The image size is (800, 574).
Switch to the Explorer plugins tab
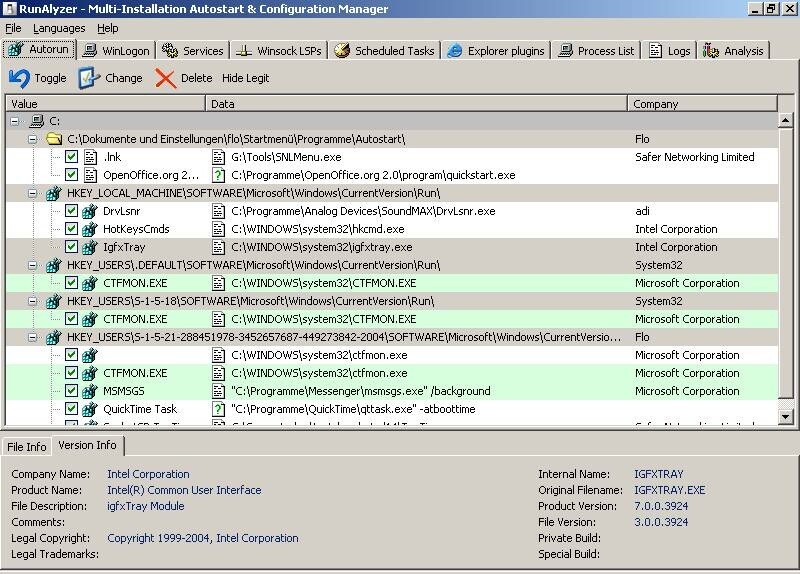[x=496, y=51]
